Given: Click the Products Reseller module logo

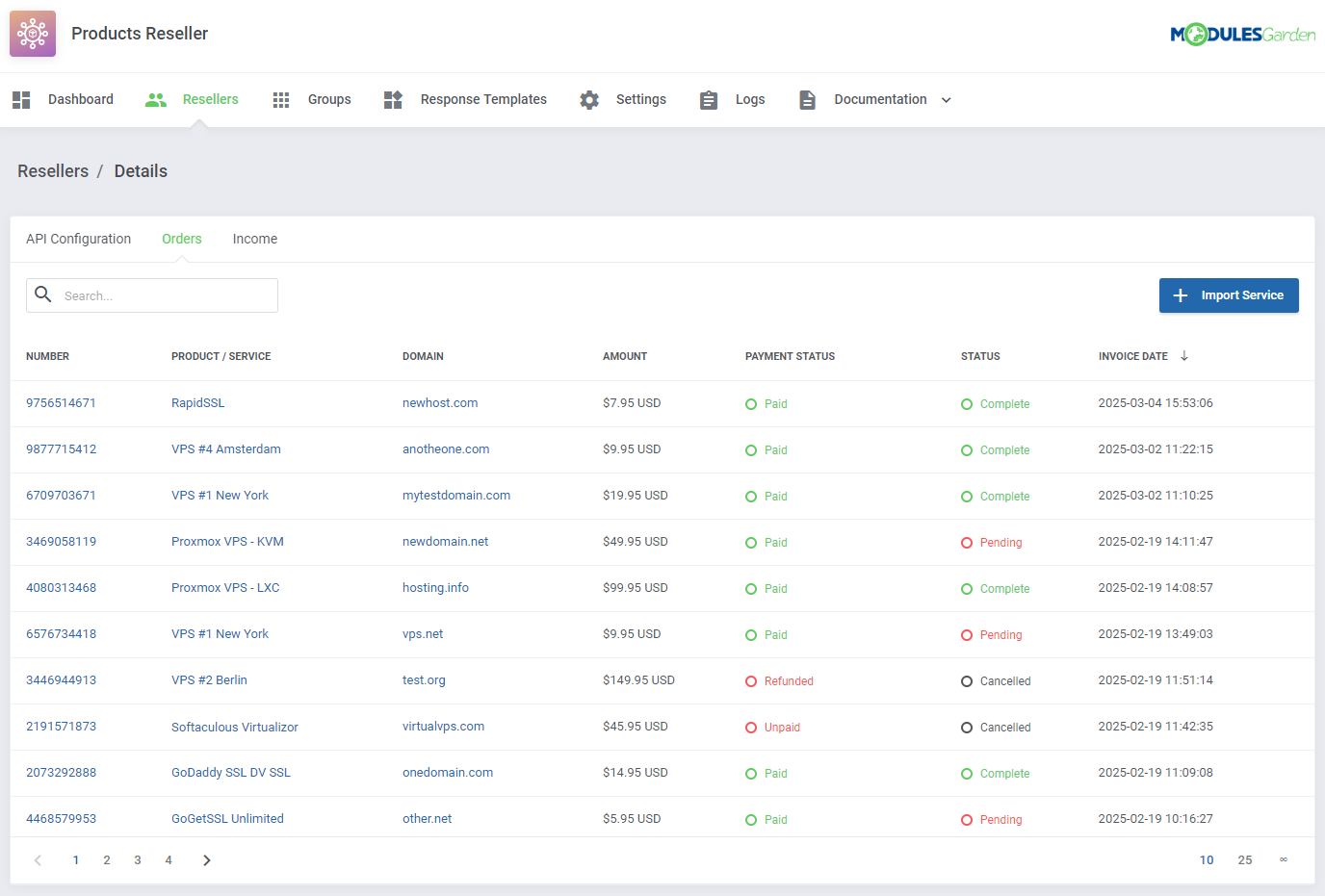Looking at the screenshot, I should (32, 33).
